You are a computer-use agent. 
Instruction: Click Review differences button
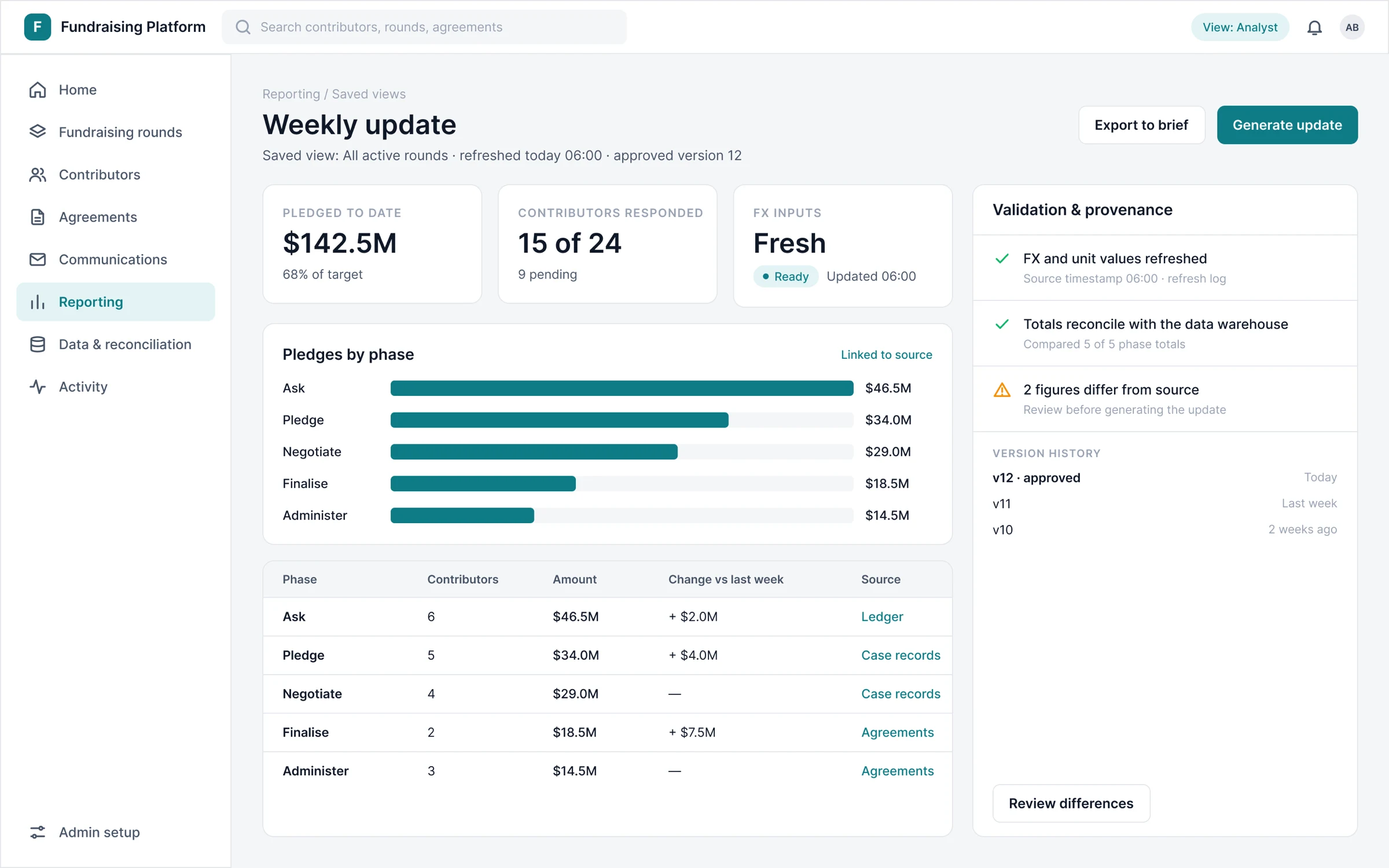[x=1071, y=803]
